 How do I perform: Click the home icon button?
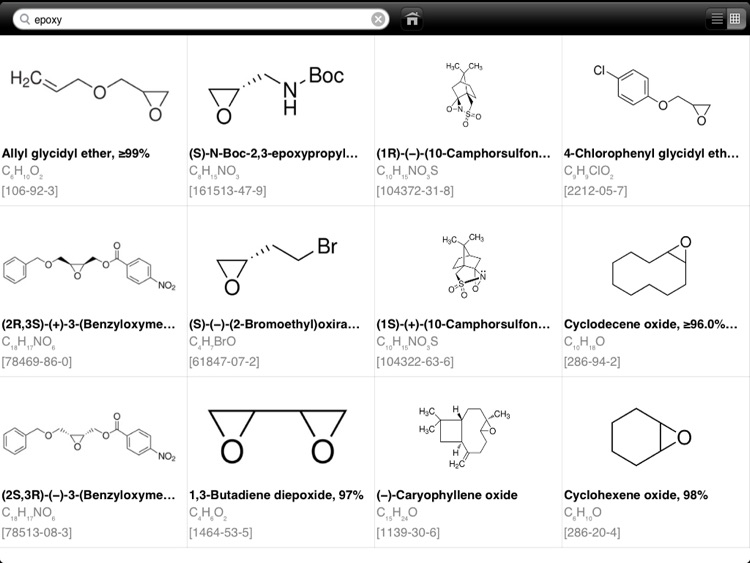pos(412,19)
